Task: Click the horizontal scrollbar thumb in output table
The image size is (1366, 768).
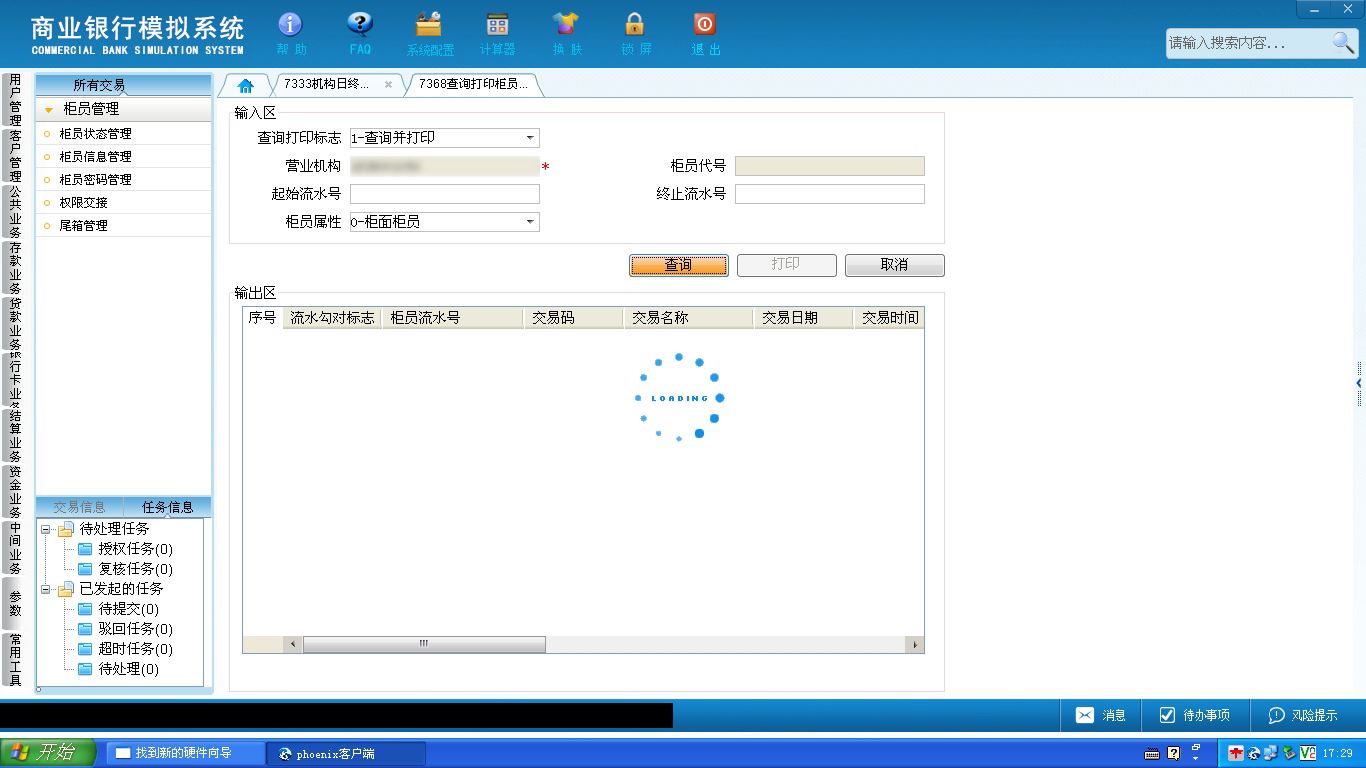Action: pos(424,644)
